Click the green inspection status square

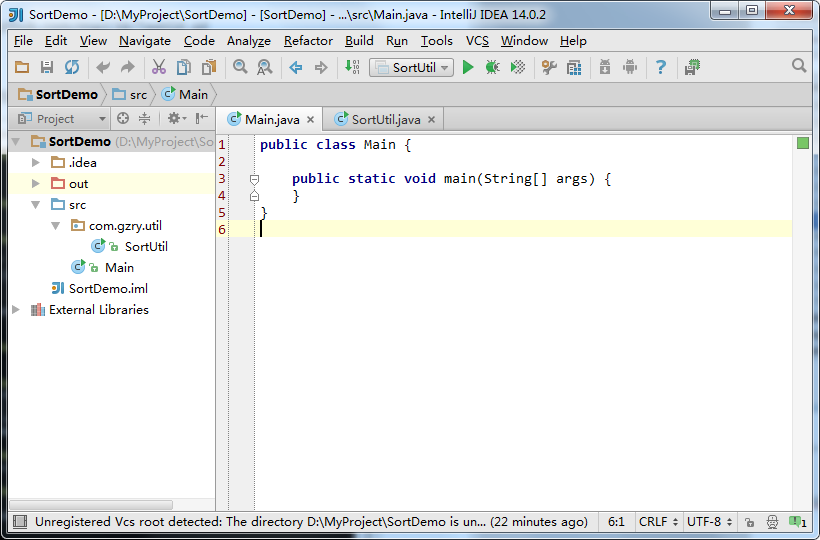tap(803, 143)
